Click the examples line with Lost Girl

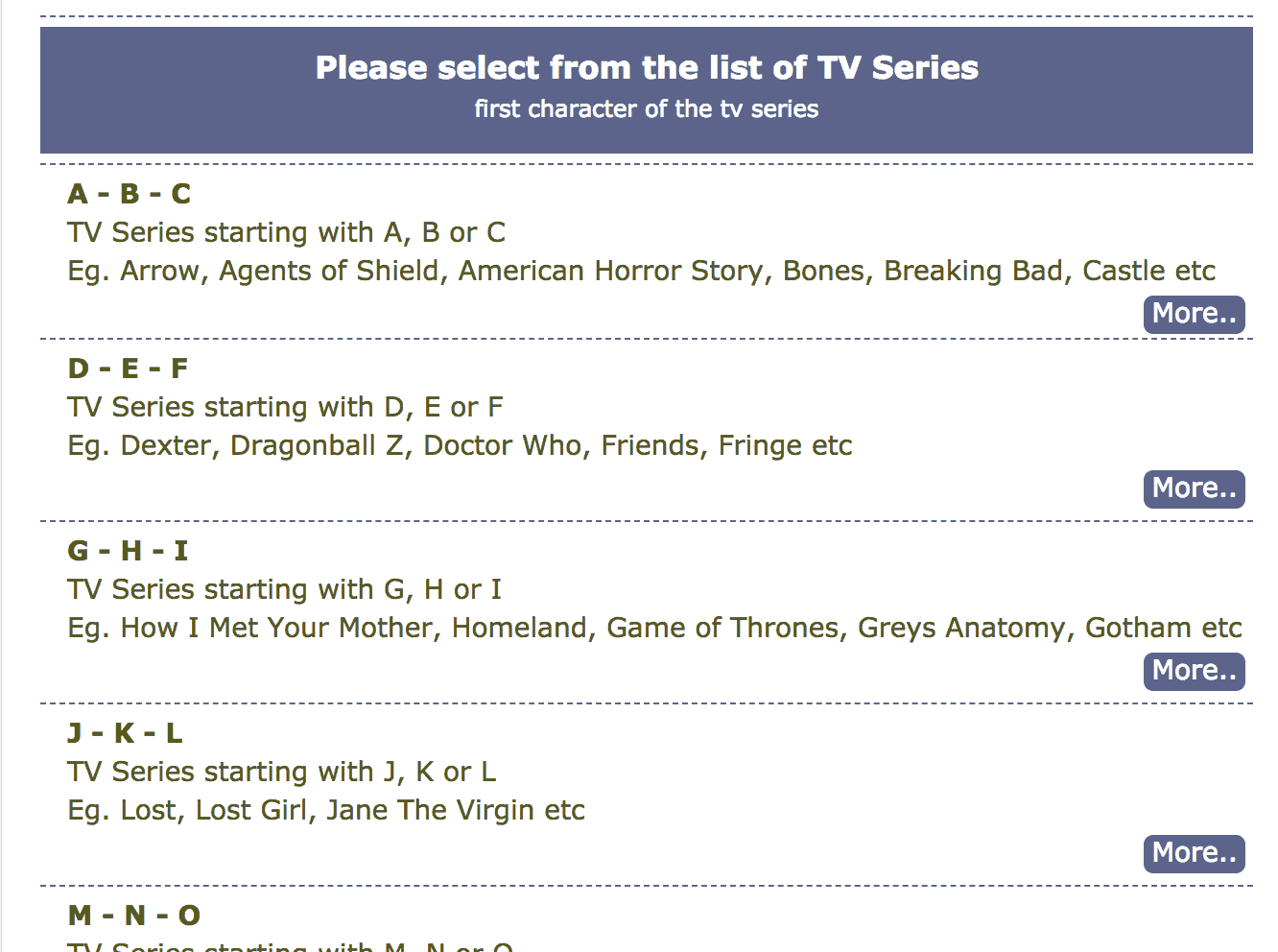326,810
